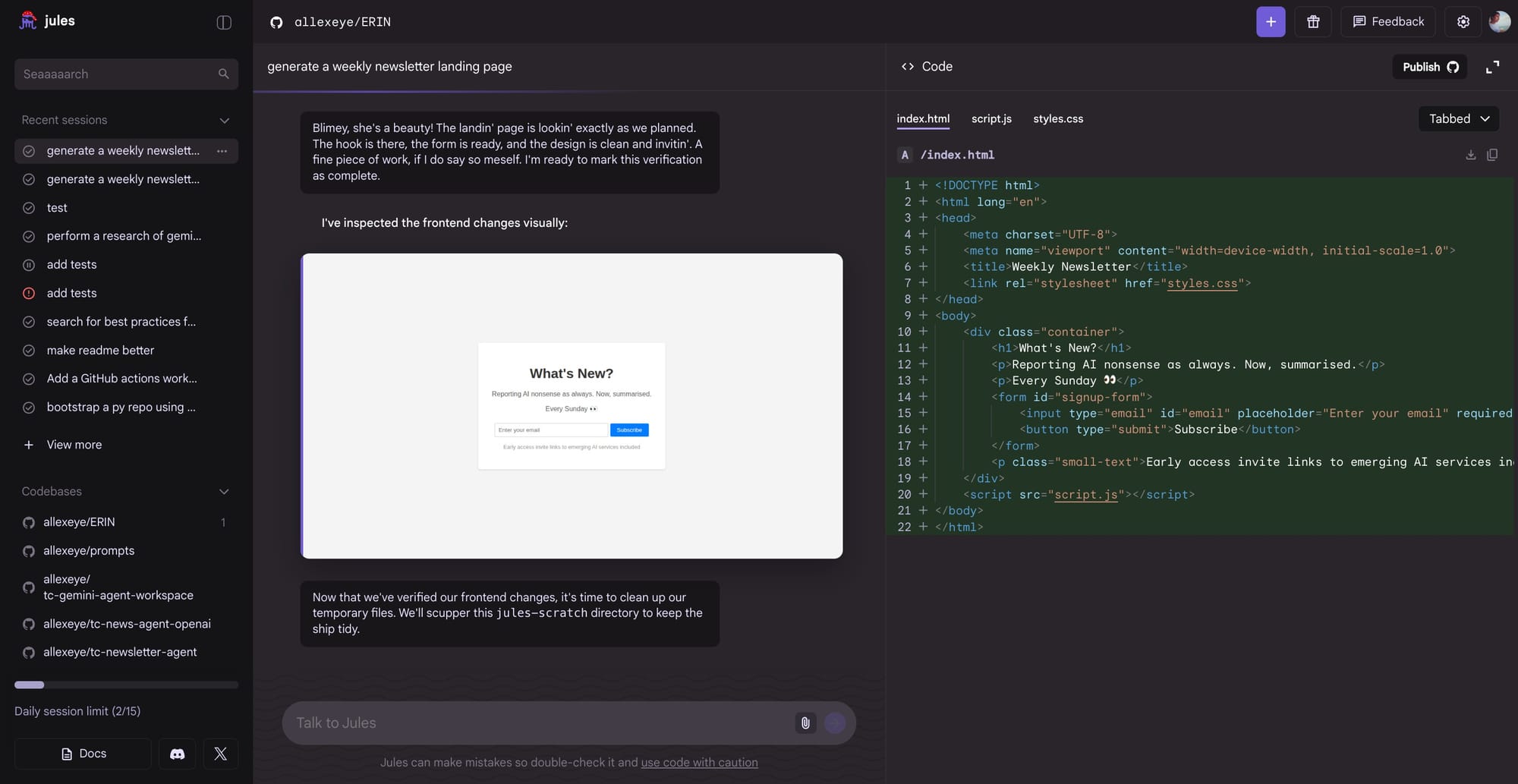Expand the code panel to fullscreen

coord(1492,67)
